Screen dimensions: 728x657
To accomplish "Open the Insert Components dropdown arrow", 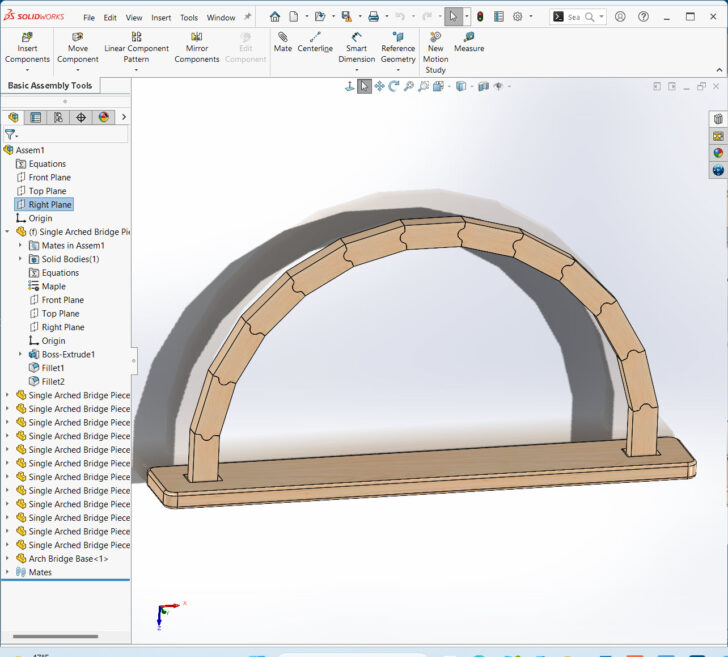I will click(27, 70).
